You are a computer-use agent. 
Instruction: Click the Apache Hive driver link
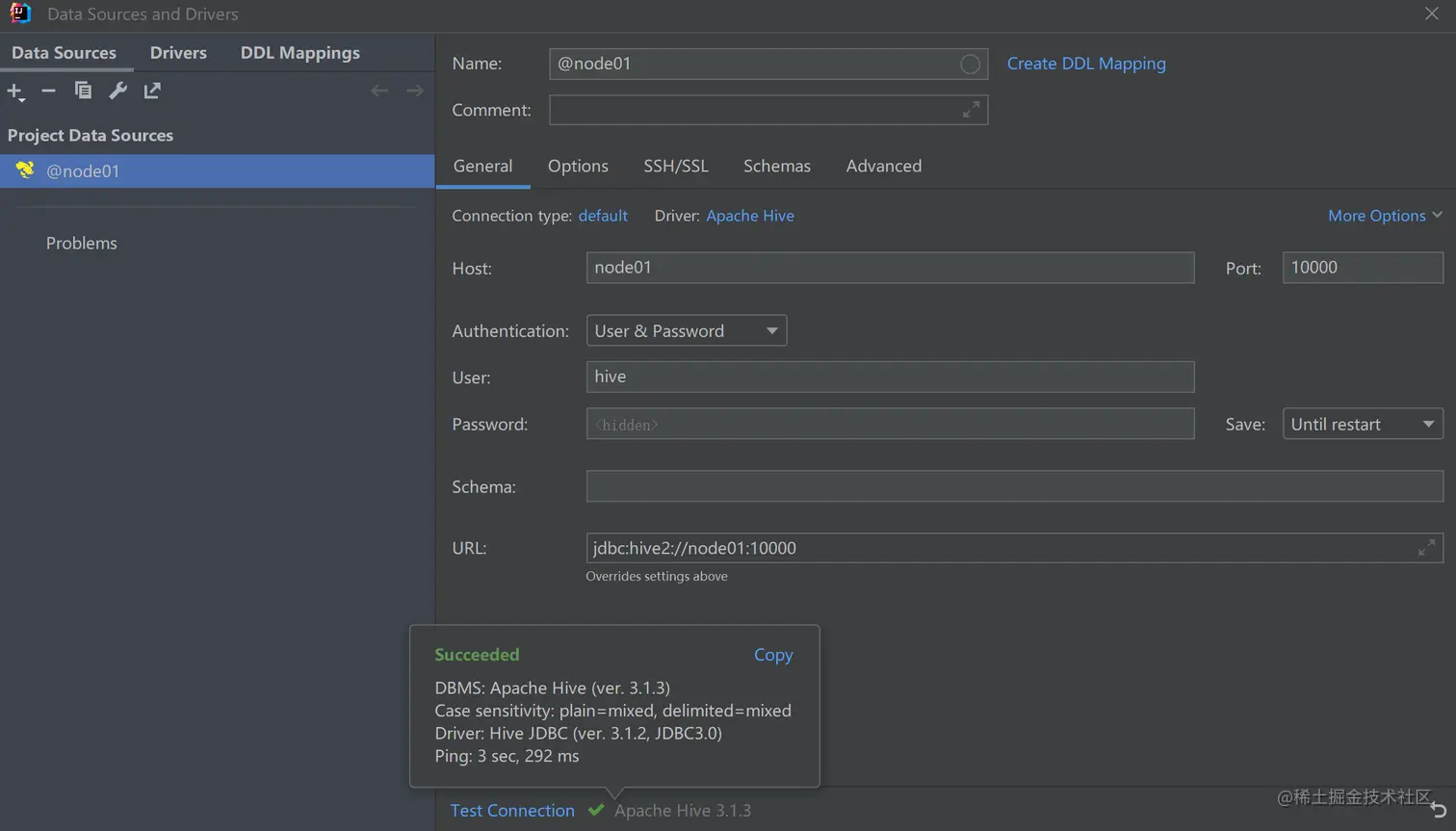pyautogui.click(x=750, y=216)
